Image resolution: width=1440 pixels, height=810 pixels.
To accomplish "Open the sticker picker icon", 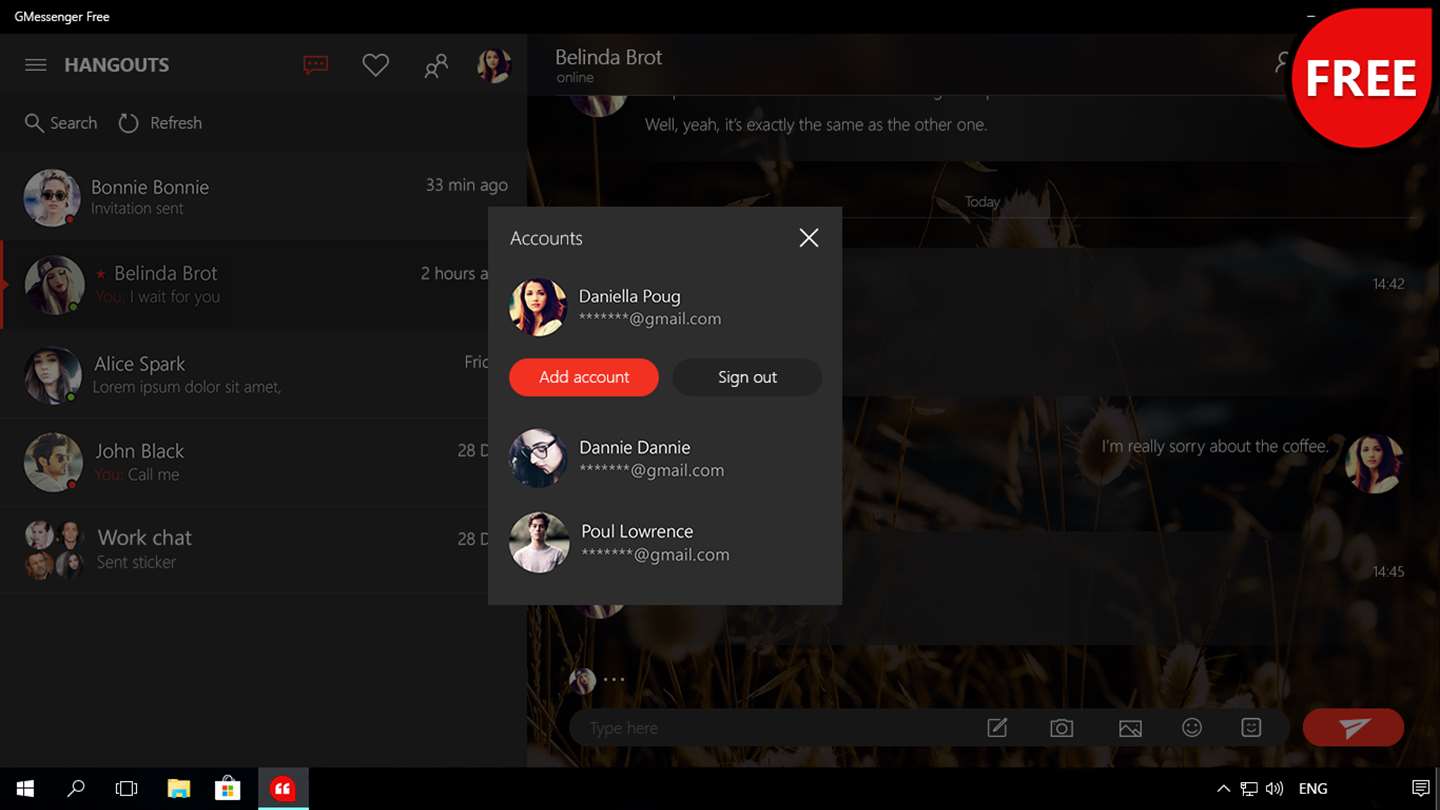I will (x=1251, y=728).
